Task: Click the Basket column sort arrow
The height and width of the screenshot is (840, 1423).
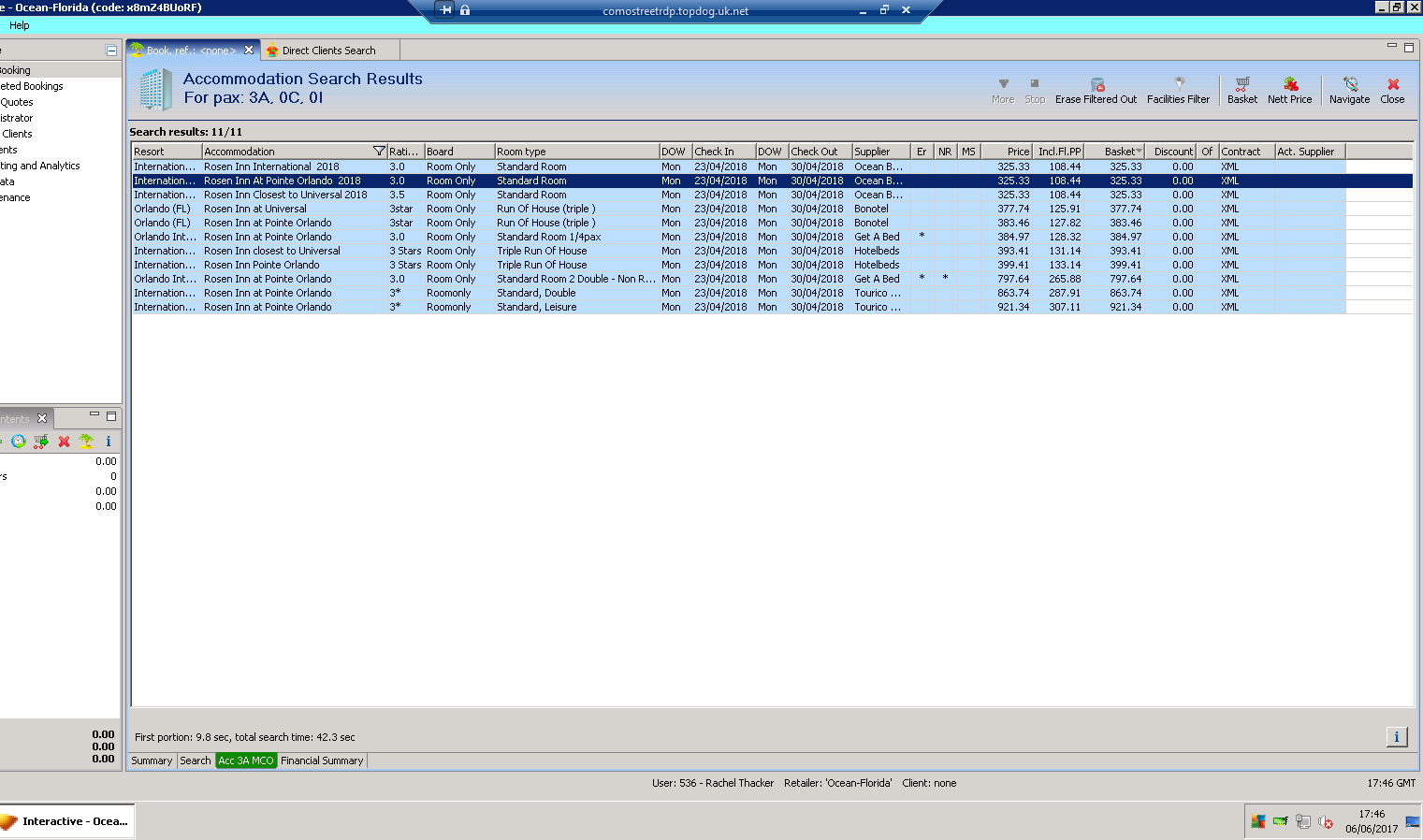Action: click(x=1139, y=152)
